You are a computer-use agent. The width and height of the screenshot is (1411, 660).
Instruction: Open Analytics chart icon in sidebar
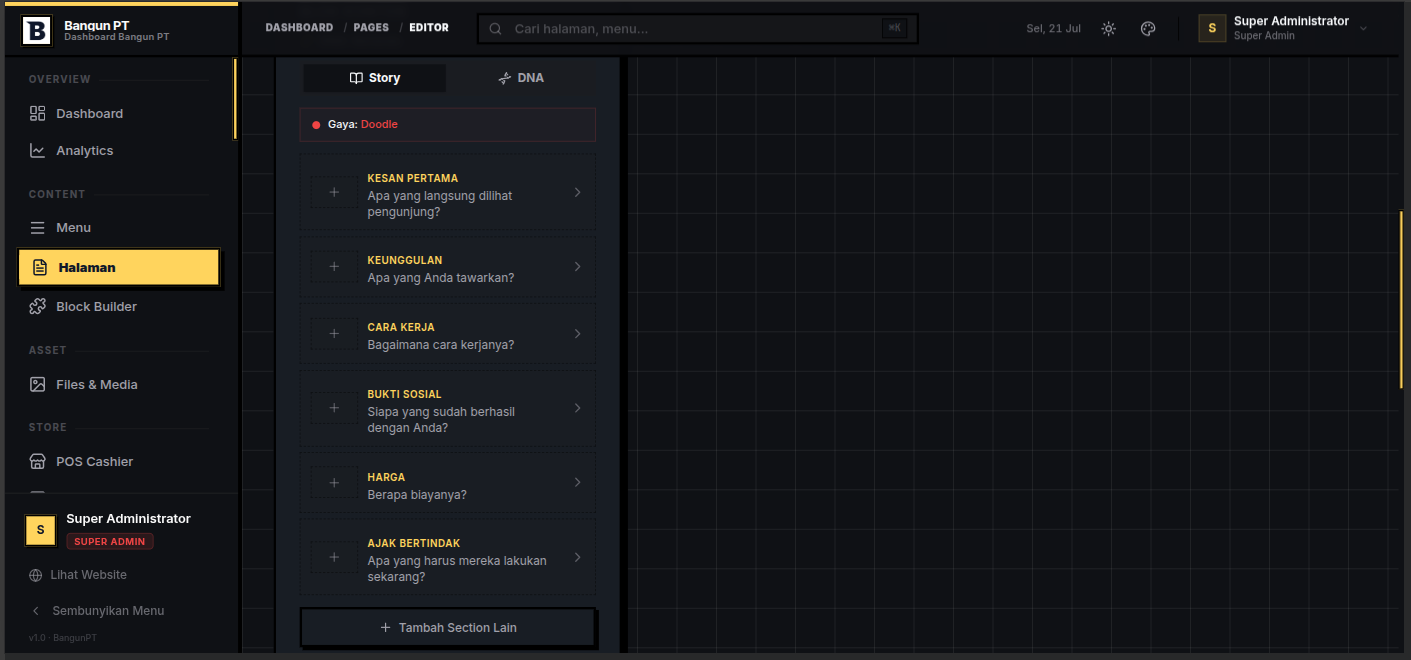coord(37,151)
